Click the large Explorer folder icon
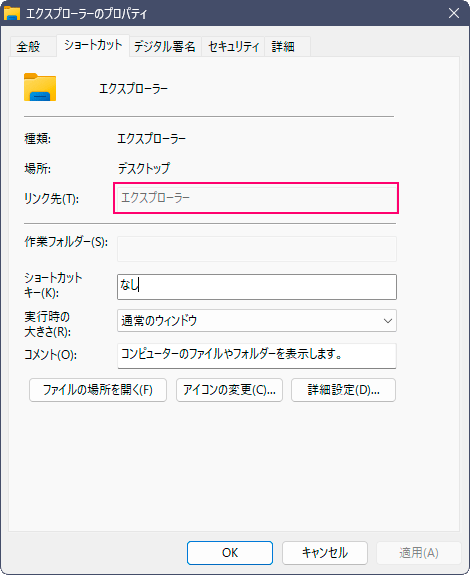 40,87
